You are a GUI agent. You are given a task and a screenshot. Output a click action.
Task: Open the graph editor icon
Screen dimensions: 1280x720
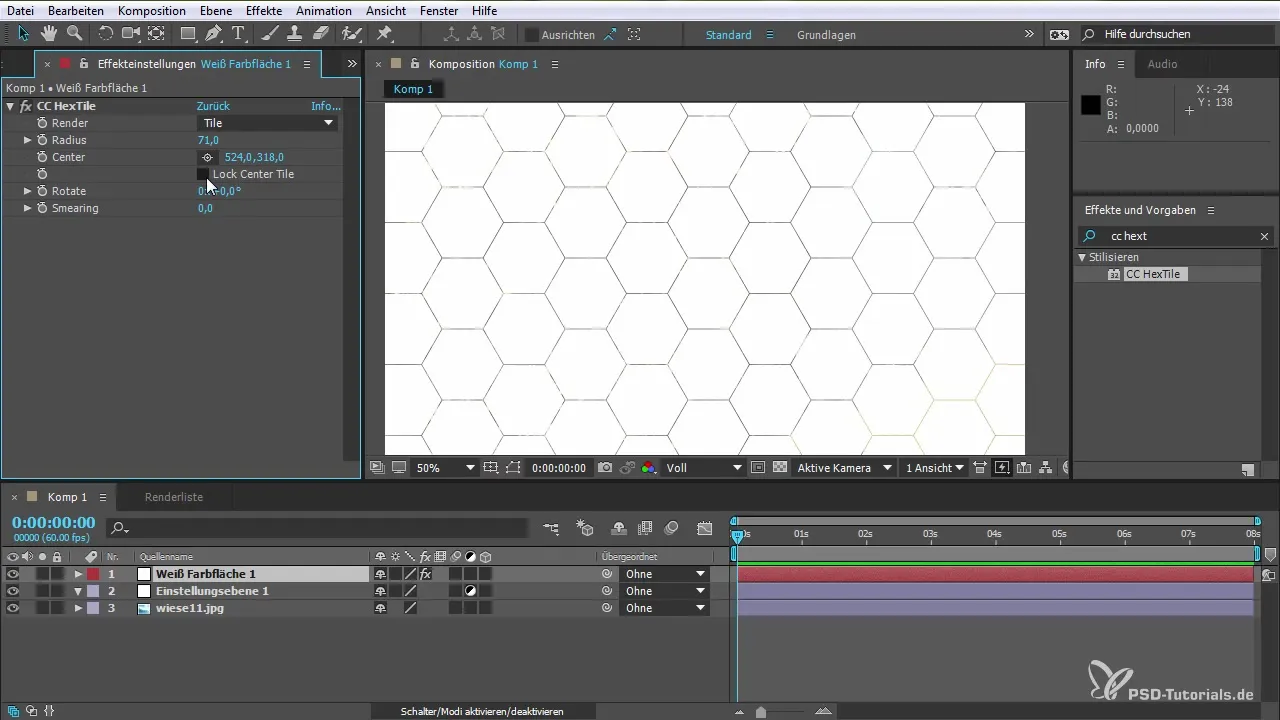click(x=705, y=528)
